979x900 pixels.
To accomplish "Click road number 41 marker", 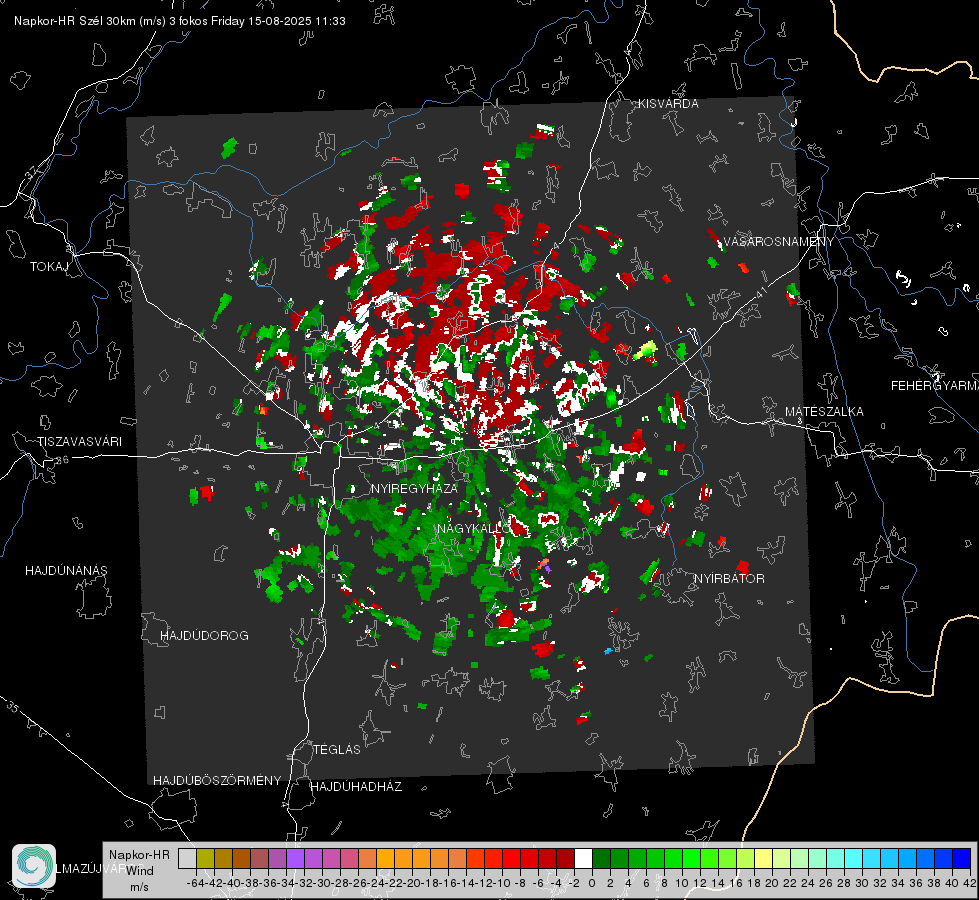I will point(761,291).
